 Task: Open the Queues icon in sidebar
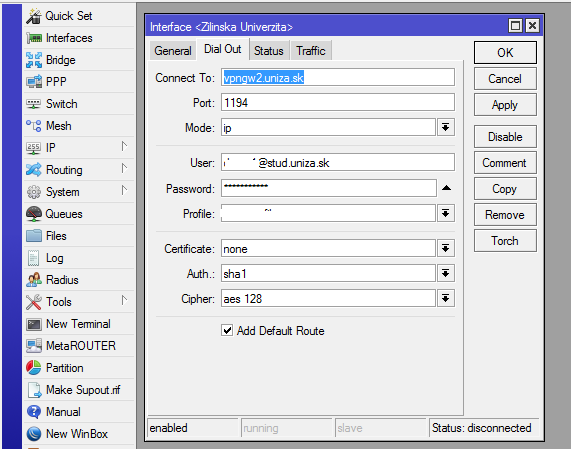pos(34,214)
